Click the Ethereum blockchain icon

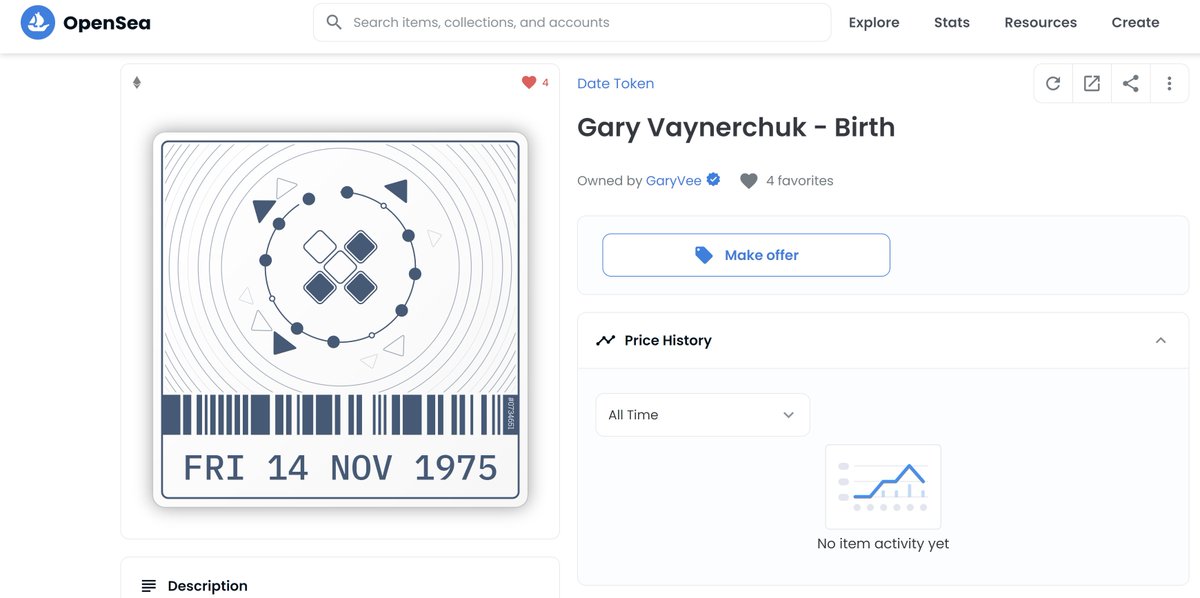pos(137,83)
